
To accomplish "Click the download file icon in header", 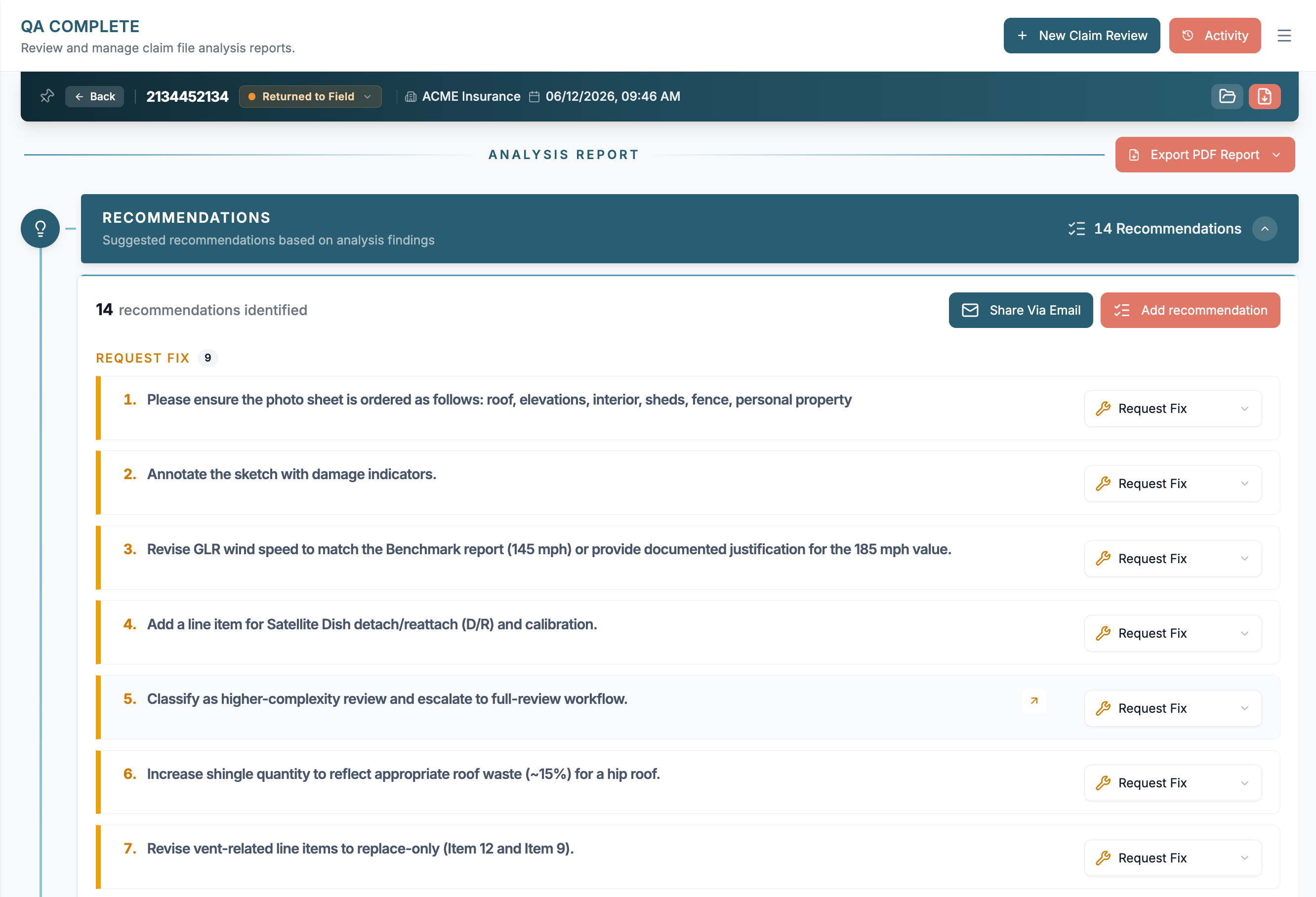I will click(1265, 96).
